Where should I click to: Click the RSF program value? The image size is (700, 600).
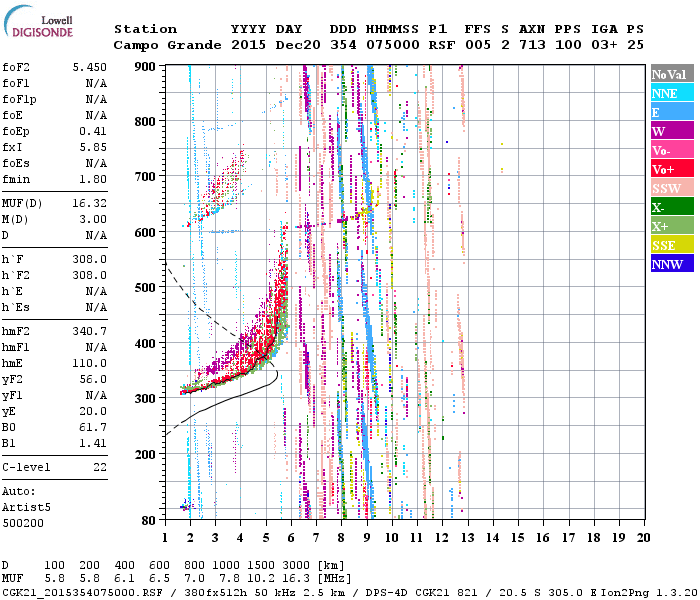(x=442, y=45)
